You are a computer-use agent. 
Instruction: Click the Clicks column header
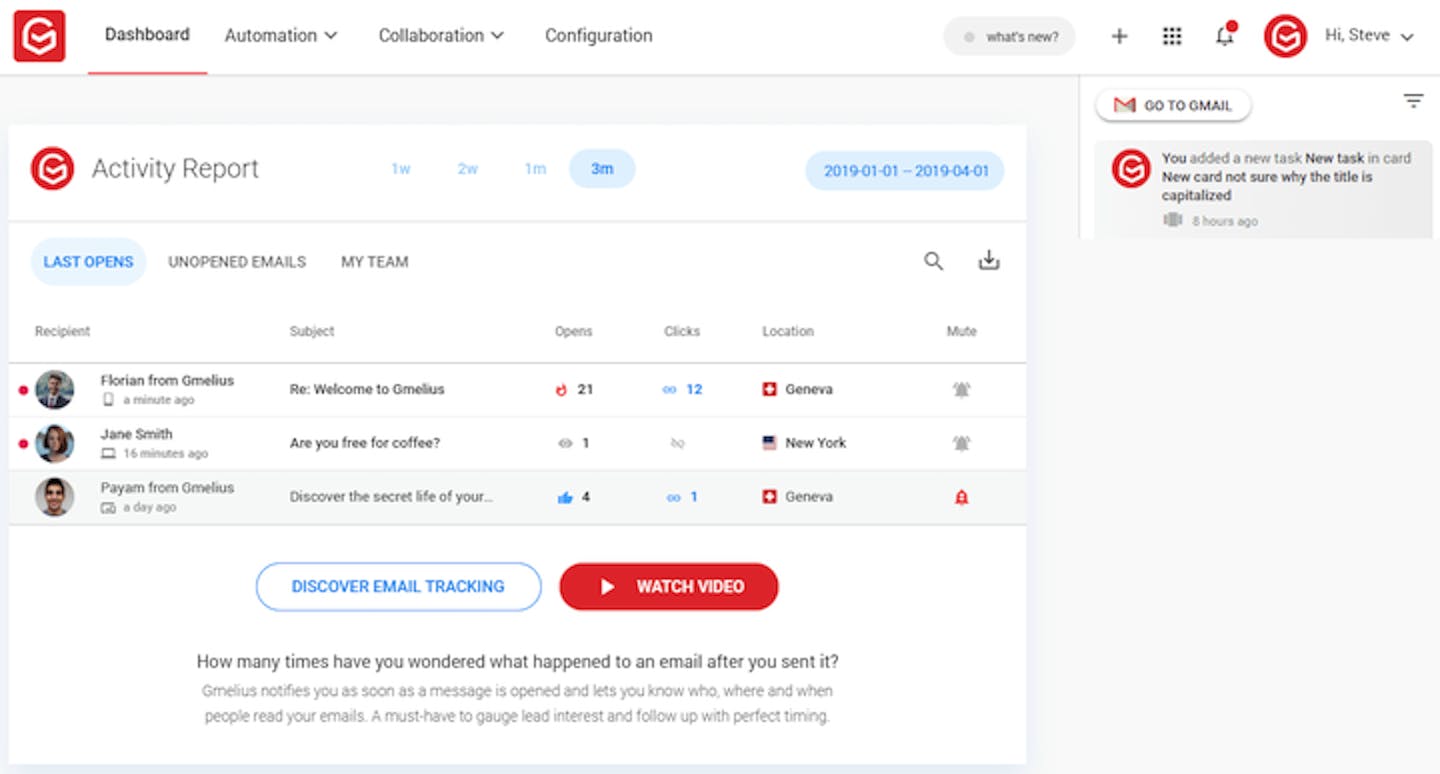tap(682, 331)
